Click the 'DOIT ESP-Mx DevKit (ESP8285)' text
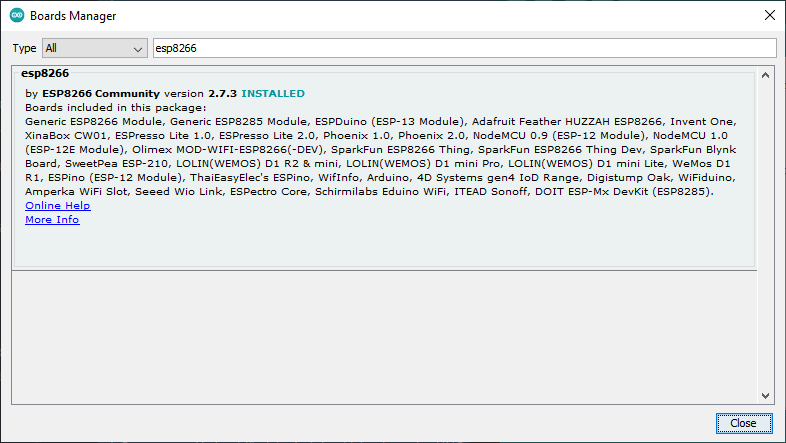This screenshot has height=443, width=786. tap(623, 192)
